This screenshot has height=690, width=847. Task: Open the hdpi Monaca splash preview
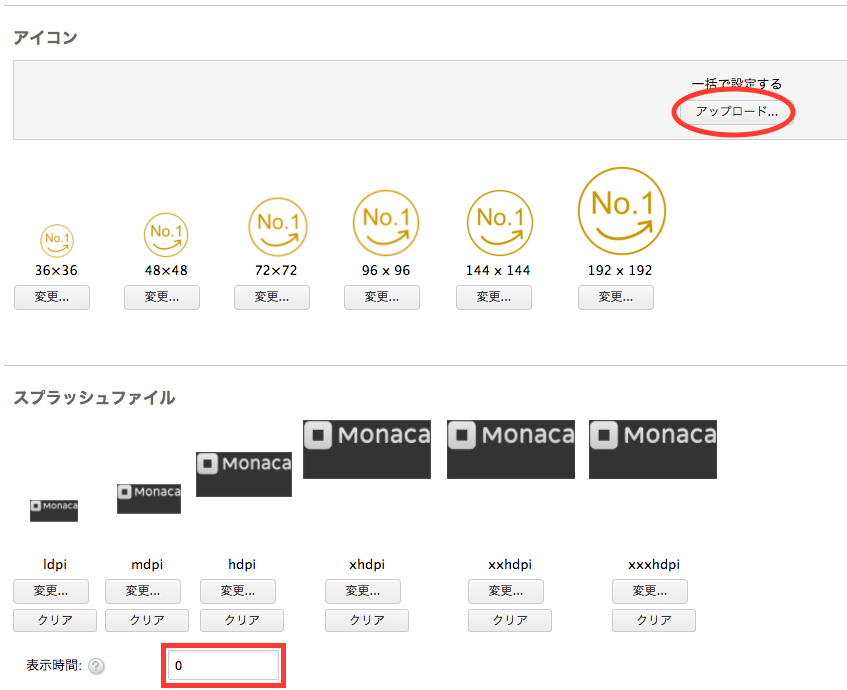(244, 474)
